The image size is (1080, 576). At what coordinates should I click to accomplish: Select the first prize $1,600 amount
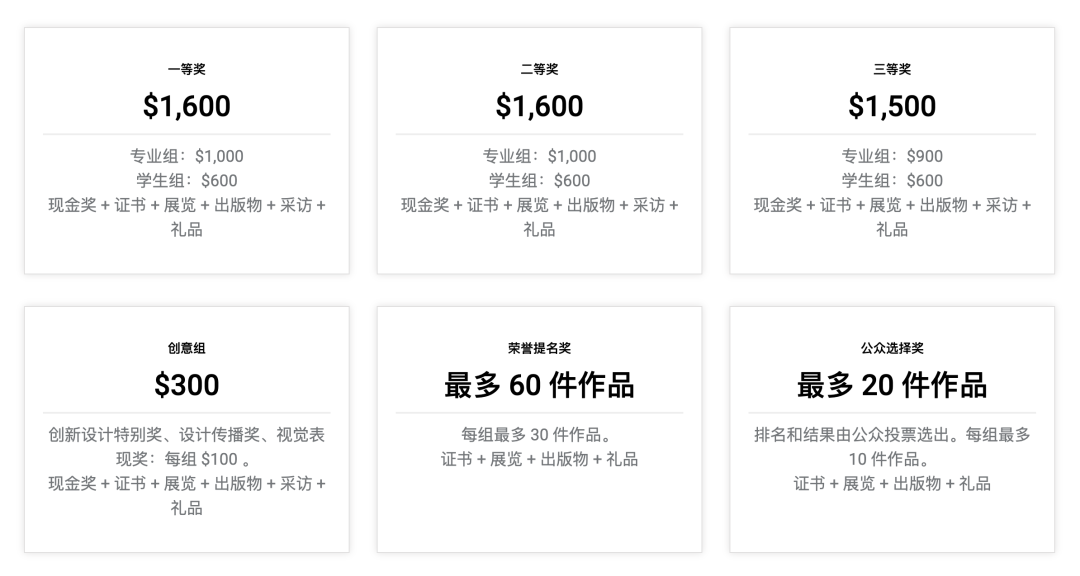187,106
